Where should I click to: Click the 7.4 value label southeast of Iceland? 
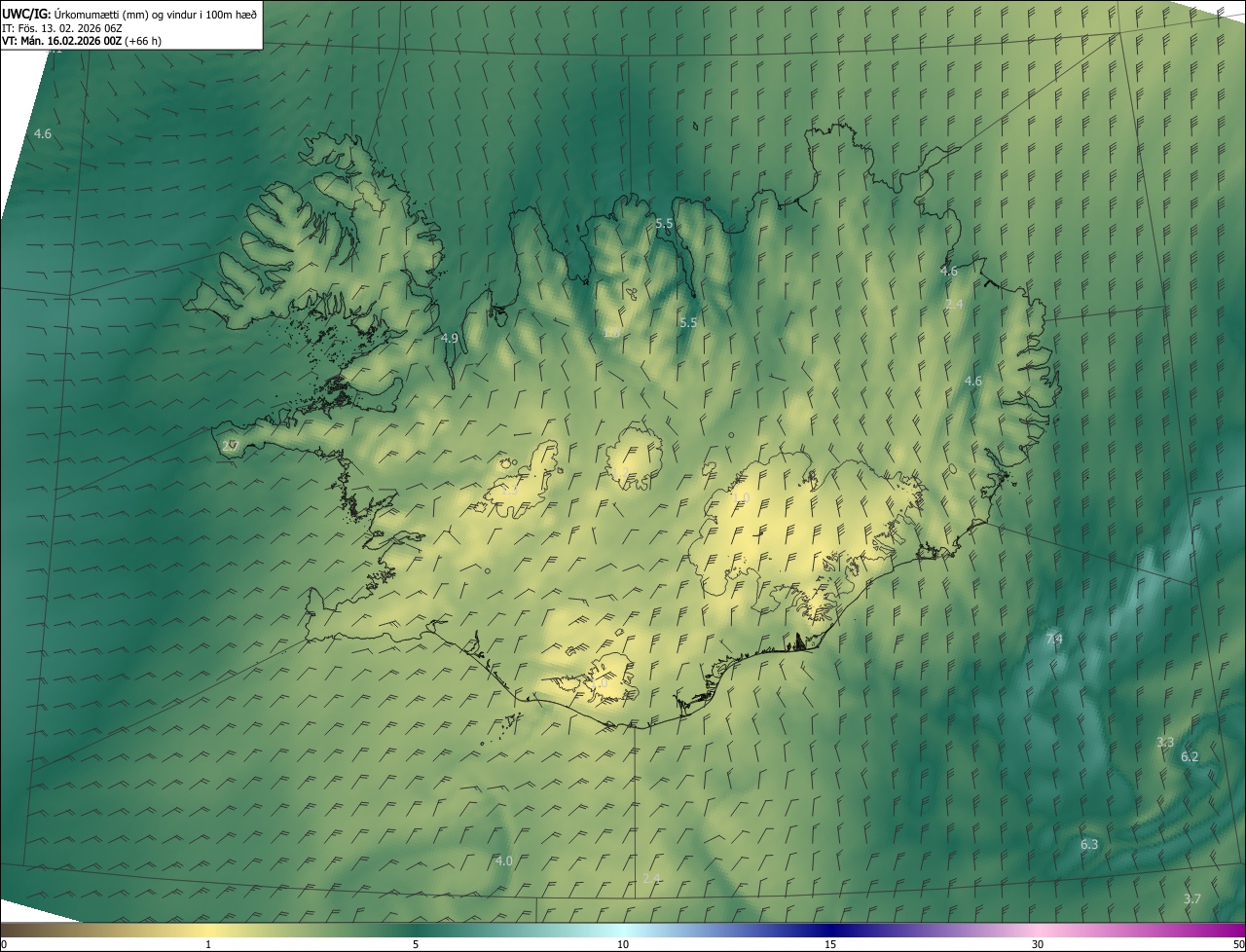(1054, 639)
